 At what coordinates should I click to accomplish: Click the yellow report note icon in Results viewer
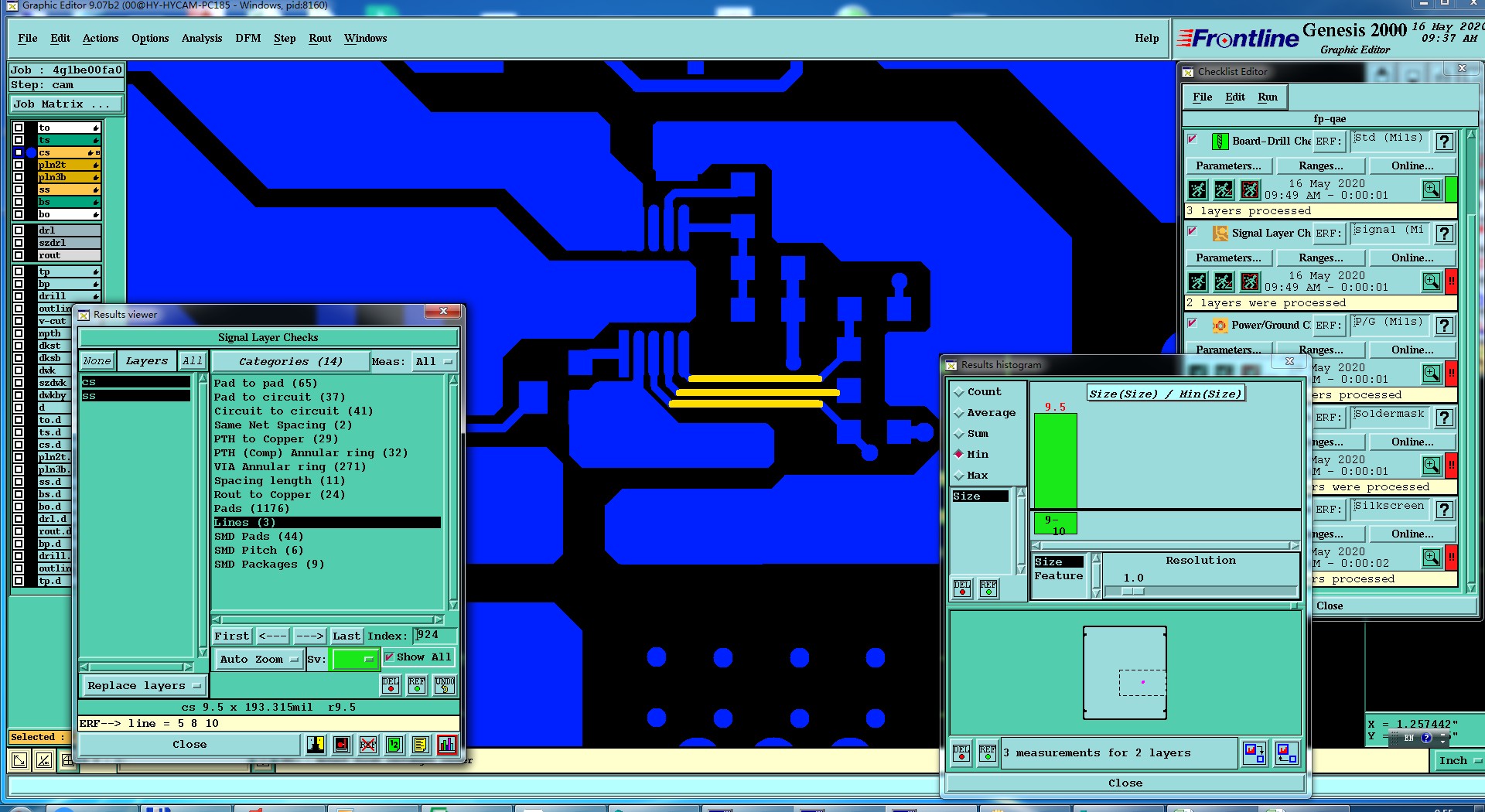pyautogui.click(x=421, y=745)
